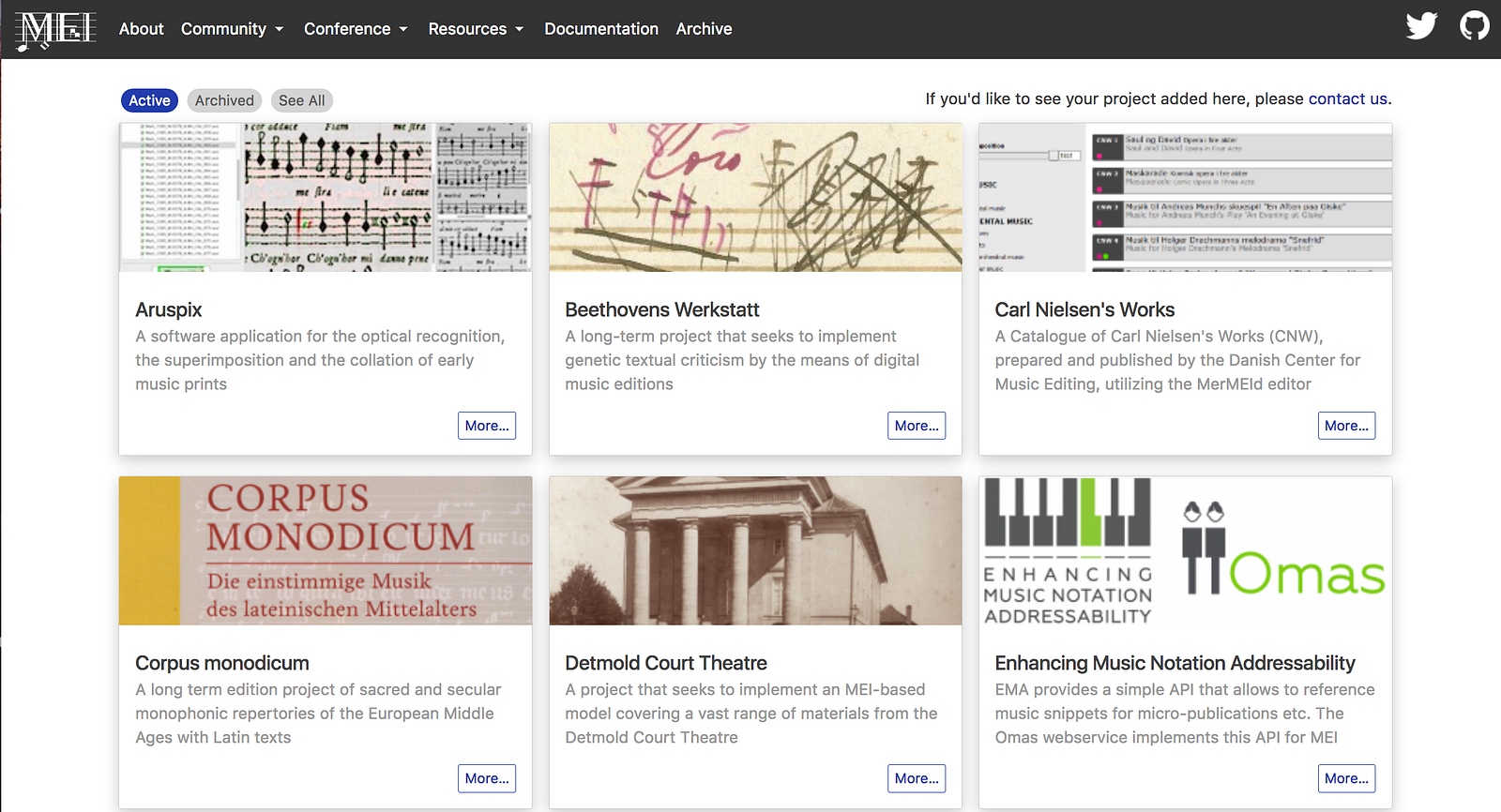This screenshot has height=812, width=1501.
Task: Click the Aruspix card title
Action: (169, 309)
